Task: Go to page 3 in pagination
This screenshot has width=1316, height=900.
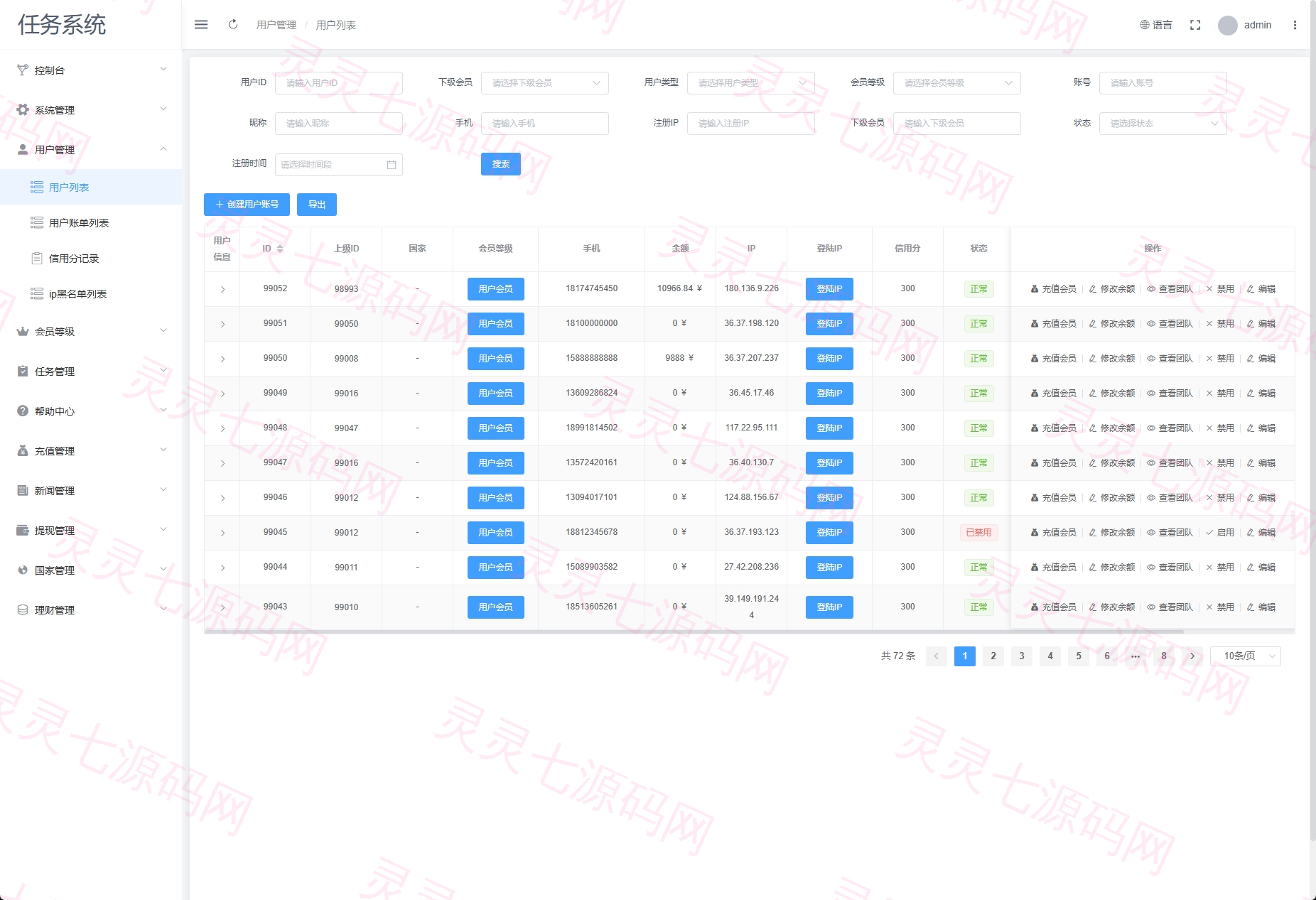Action: tap(1022, 656)
